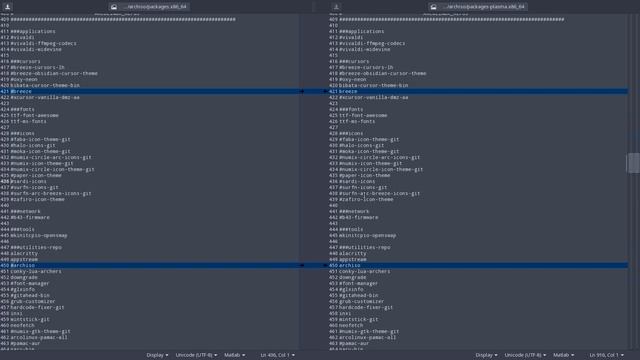
Task: Open the right pane Display dropdown
Action: (x=486, y=355)
